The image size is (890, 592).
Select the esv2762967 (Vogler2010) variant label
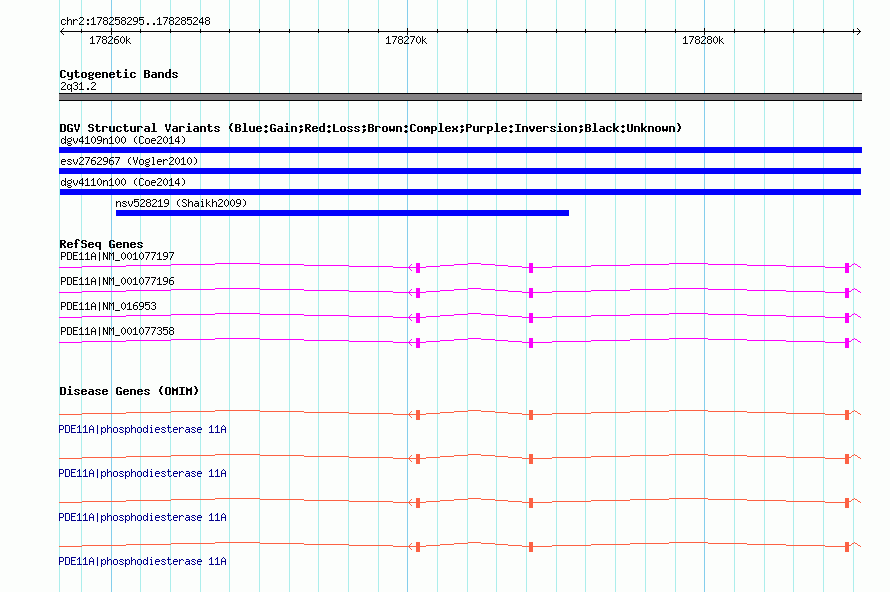pos(129,161)
